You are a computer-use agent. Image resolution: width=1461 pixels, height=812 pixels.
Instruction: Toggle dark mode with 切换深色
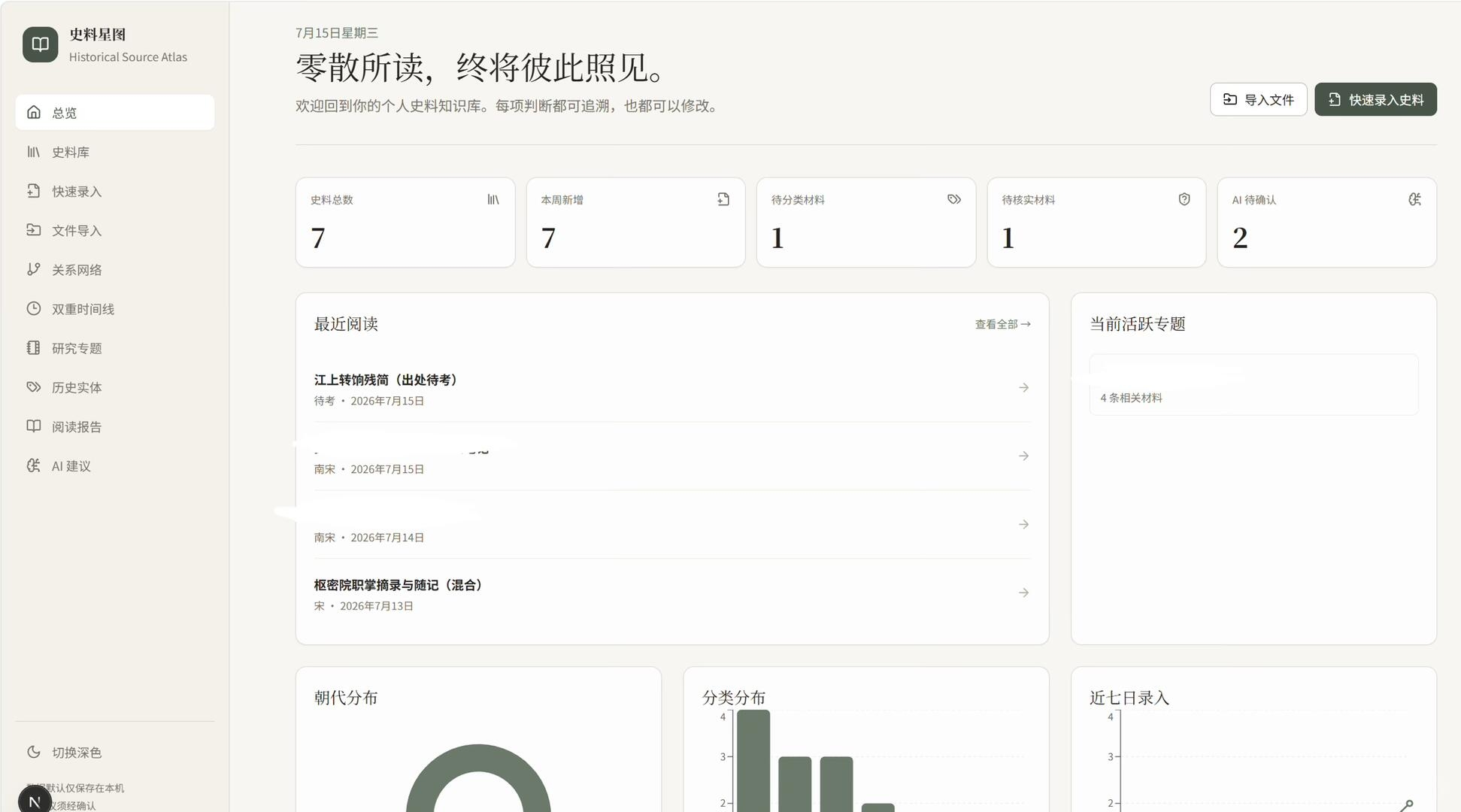pos(114,753)
